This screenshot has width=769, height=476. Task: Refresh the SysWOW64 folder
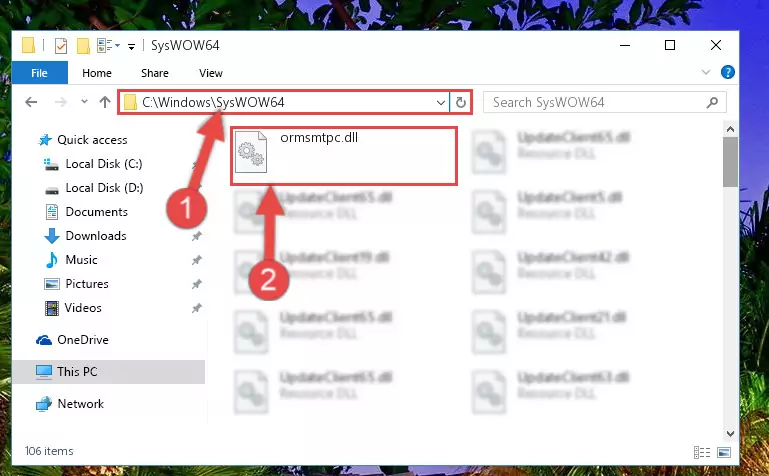(x=461, y=102)
